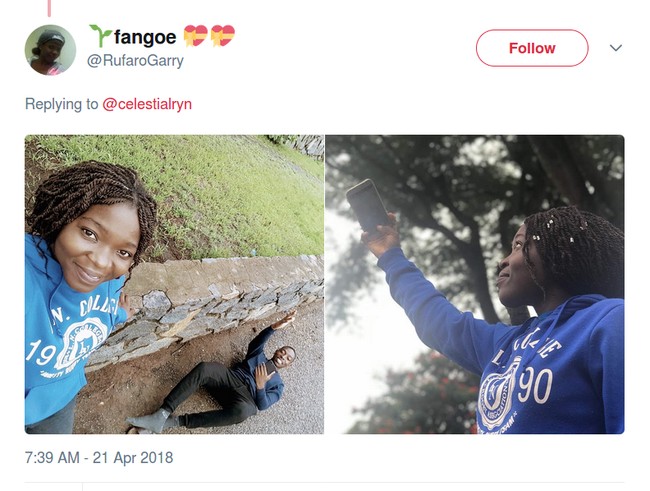
Task: Click the first heart emoji after fangoe
Action: click(197, 37)
